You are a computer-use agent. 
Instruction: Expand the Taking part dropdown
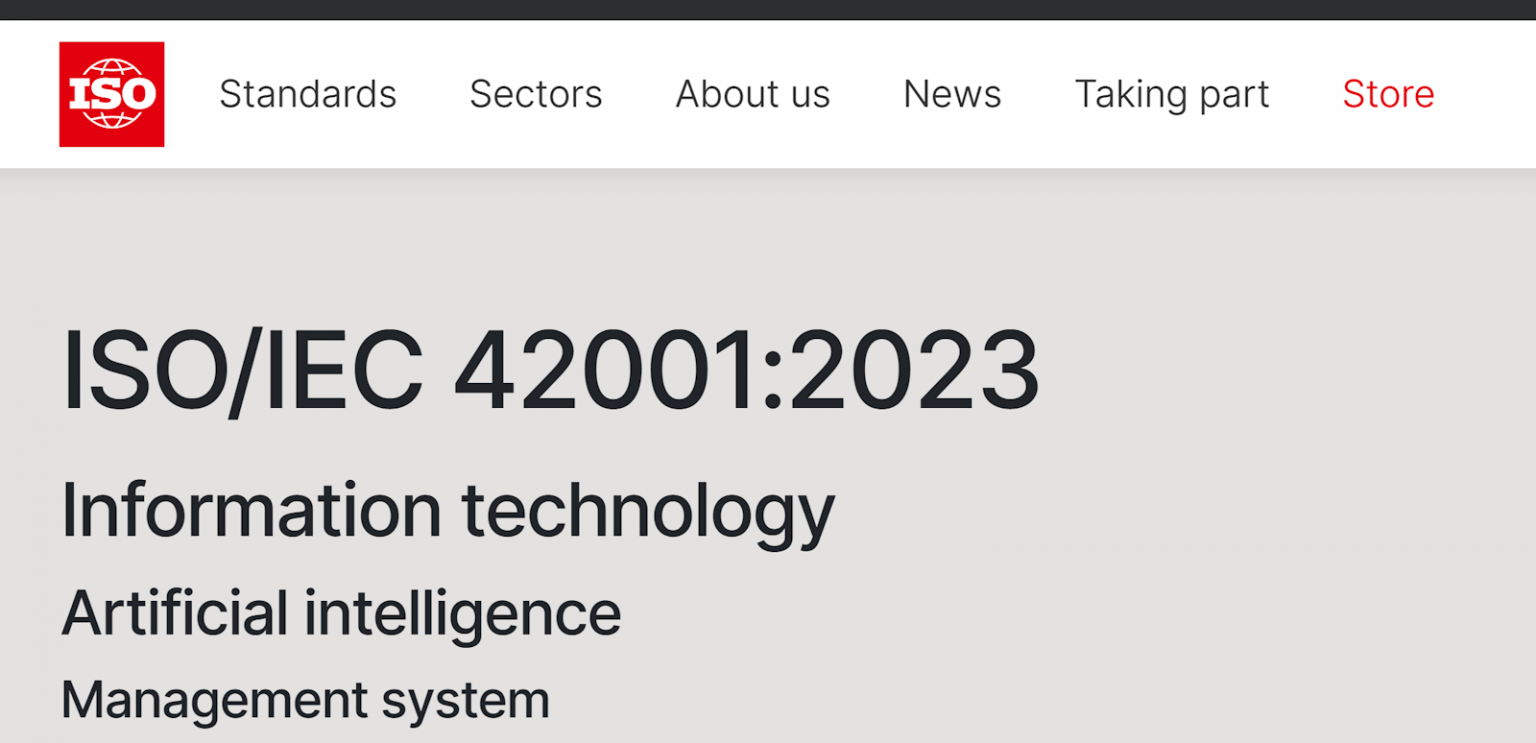click(1171, 94)
